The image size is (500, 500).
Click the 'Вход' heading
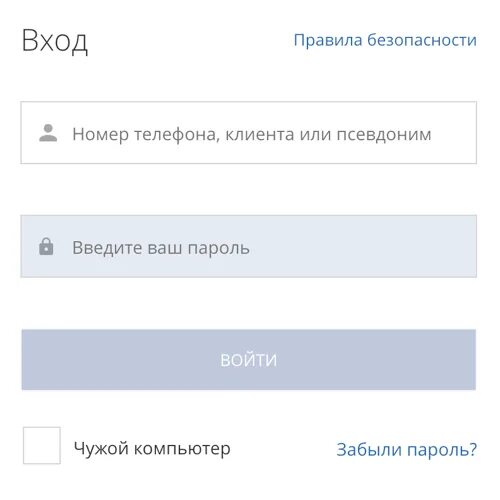pos(55,41)
